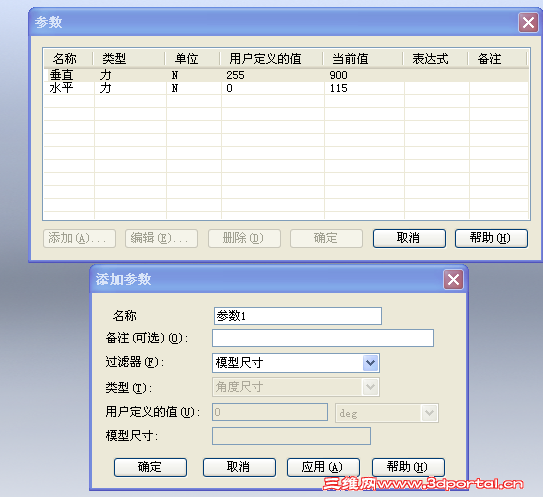Screen dimensions: 543x497
Task: Click the 当前值 column header
Action: (x=363, y=59)
